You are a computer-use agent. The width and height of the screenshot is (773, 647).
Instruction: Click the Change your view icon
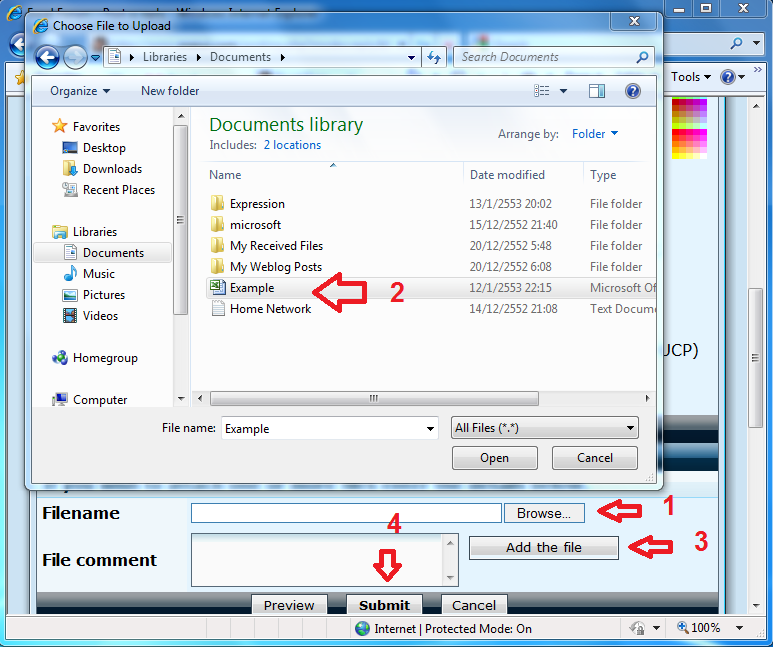click(542, 91)
